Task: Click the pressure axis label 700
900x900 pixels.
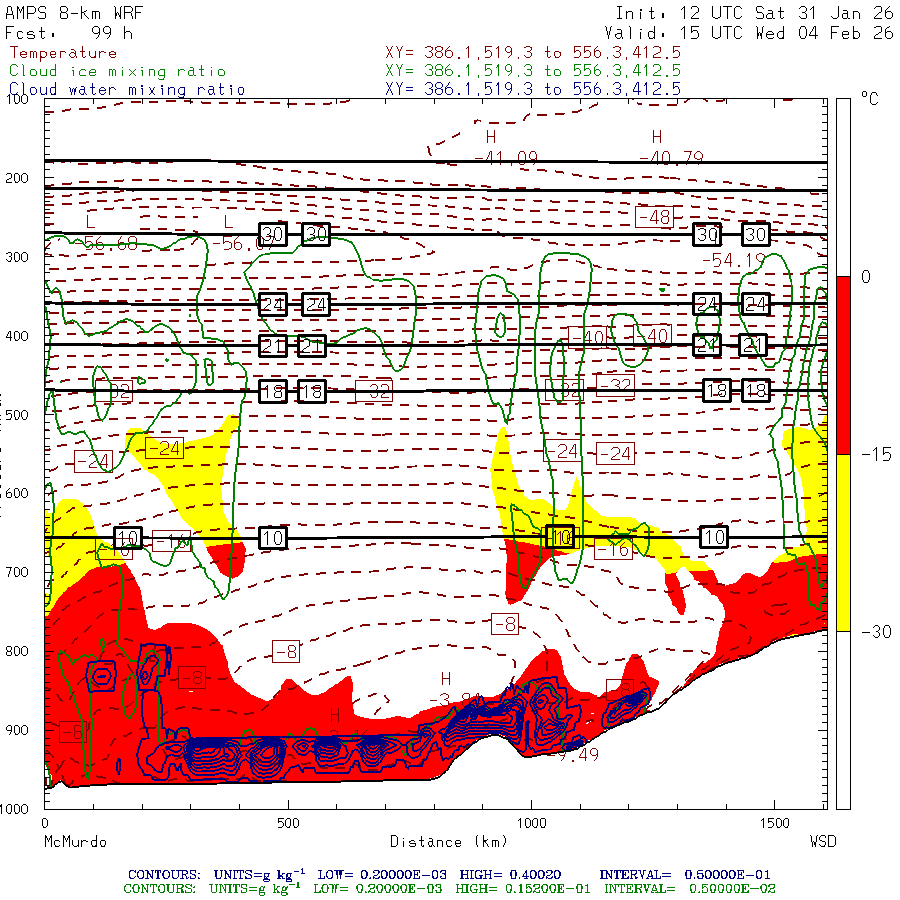Action: 17,572
